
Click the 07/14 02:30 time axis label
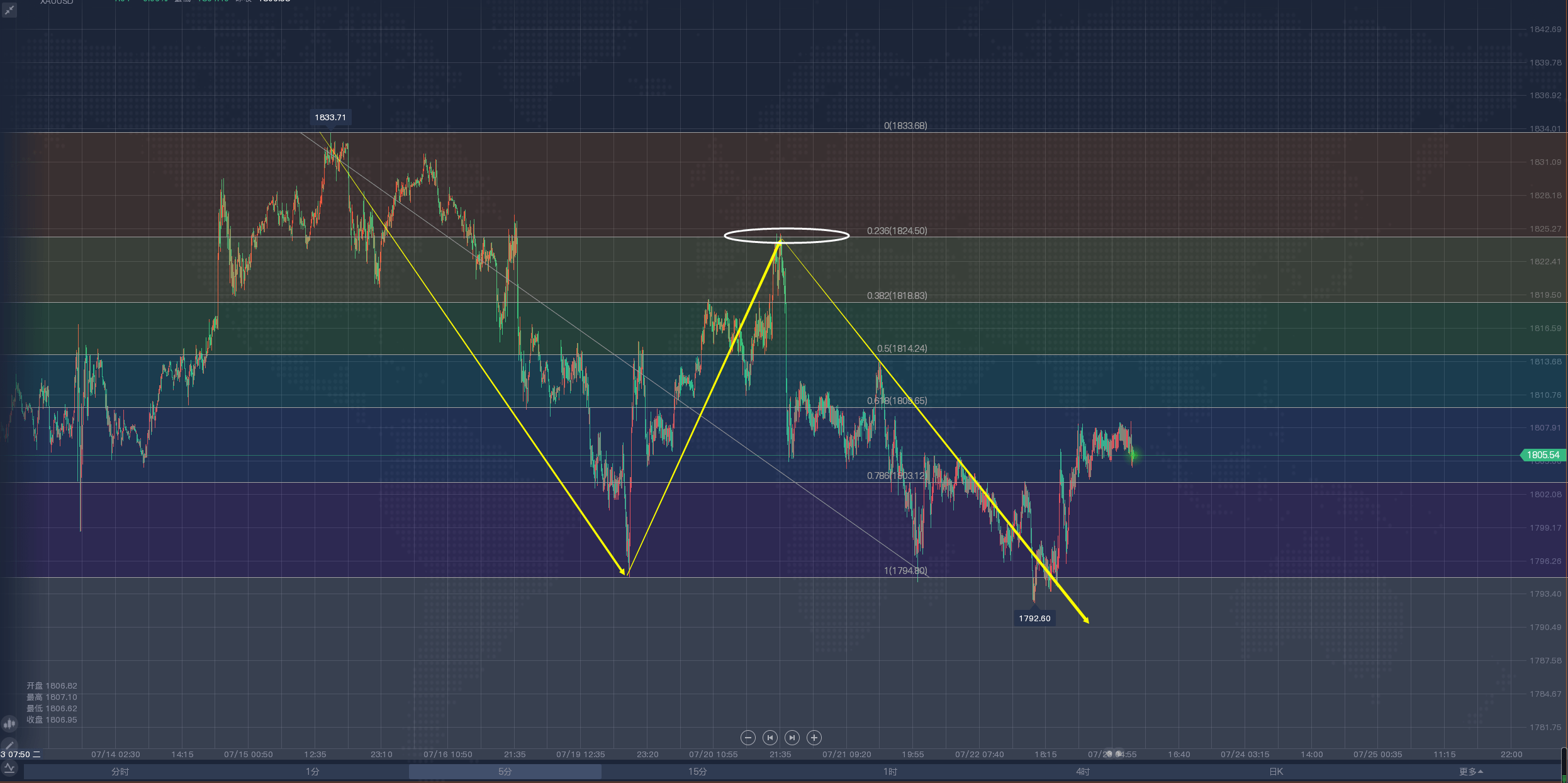(x=116, y=755)
